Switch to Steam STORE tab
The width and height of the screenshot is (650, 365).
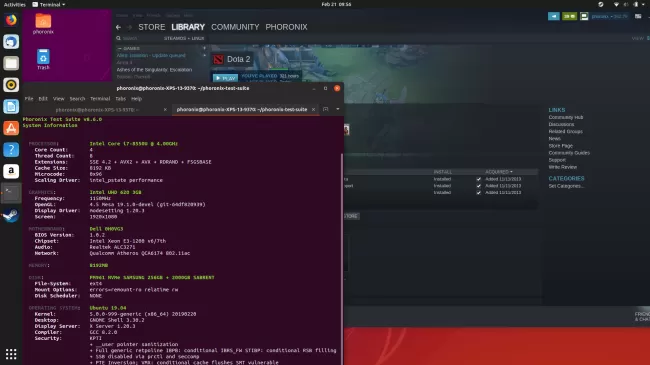pyautogui.click(x=152, y=27)
